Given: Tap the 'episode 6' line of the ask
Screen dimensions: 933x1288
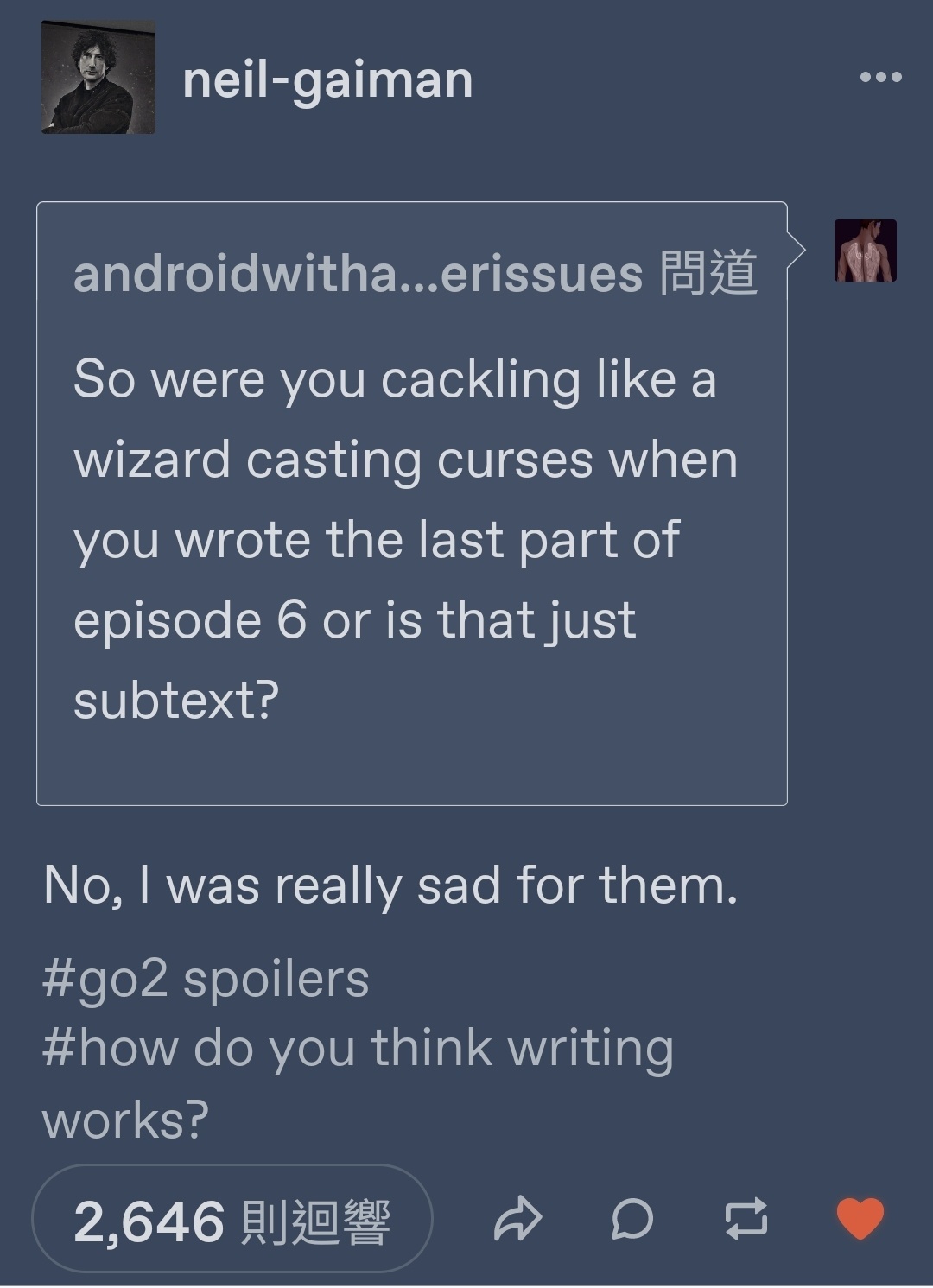Looking at the screenshot, I should pos(354,620).
